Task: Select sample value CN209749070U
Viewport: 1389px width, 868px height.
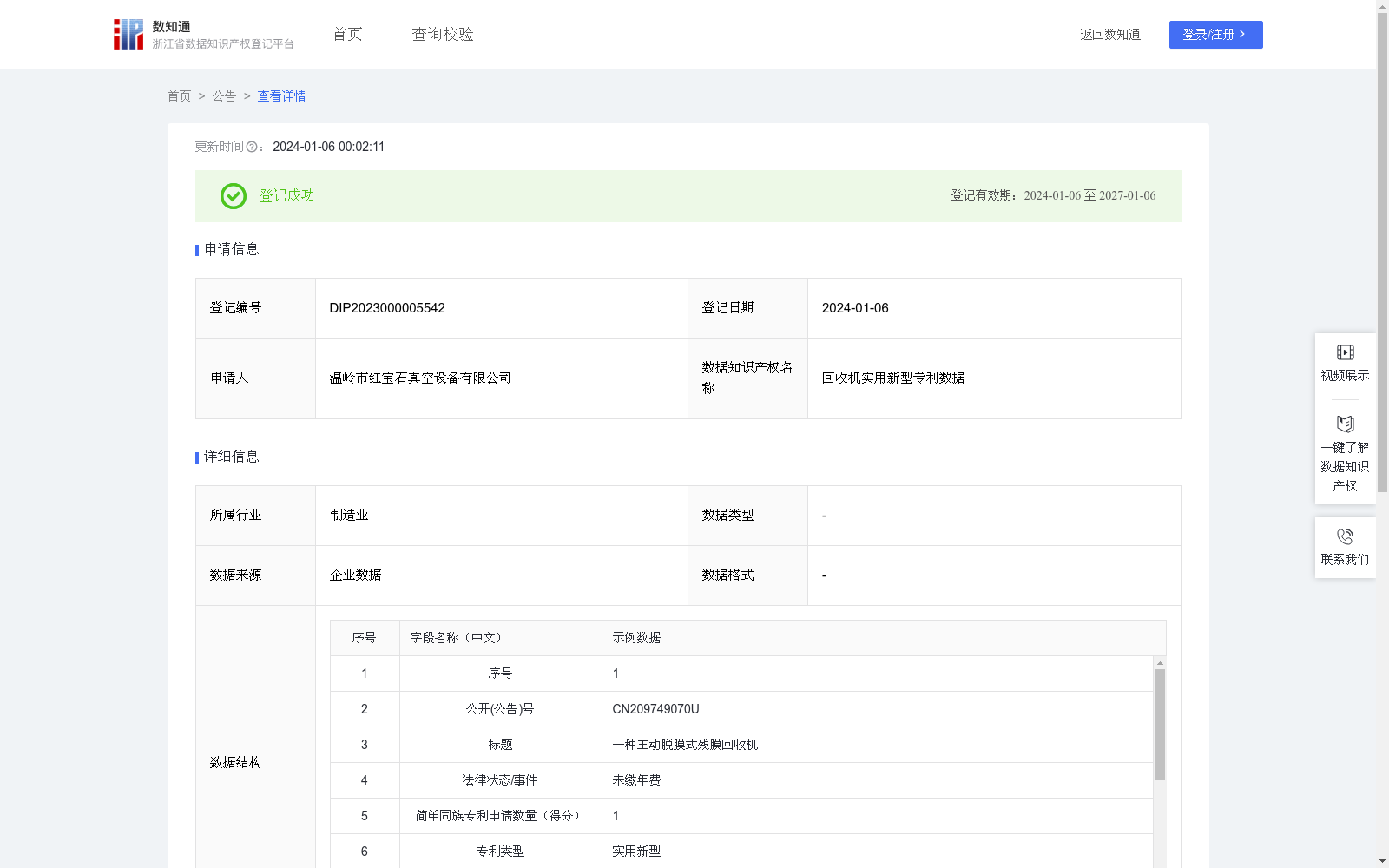Action: (x=655, y=709)
